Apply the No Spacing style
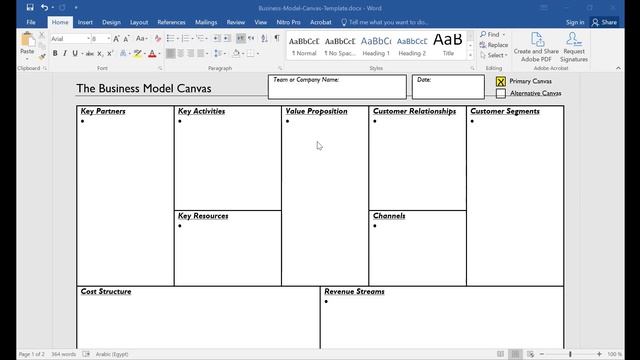Image resolution: width=640 pixels, height=360 pixels. [x=340, y=46]
